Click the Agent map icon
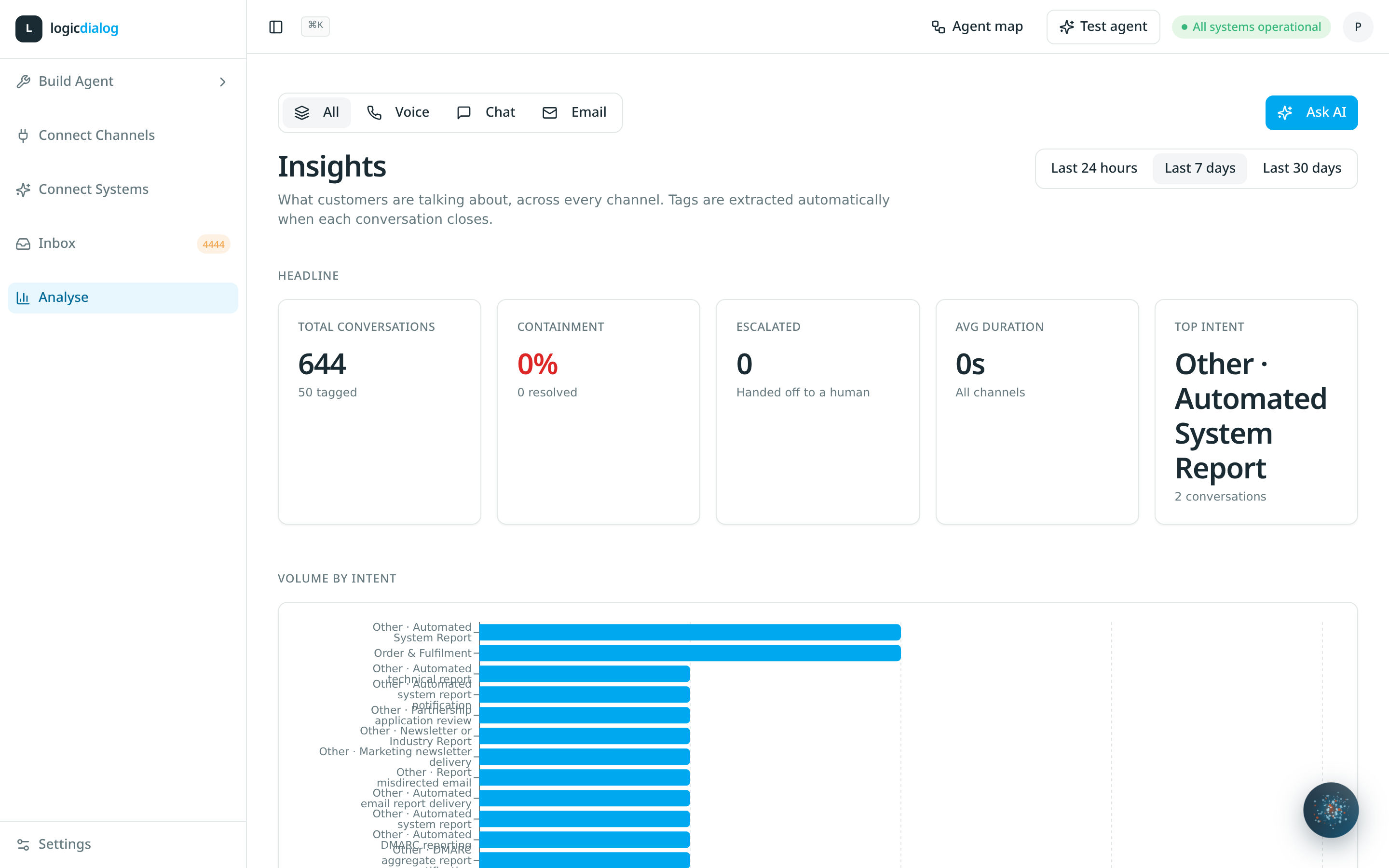The height and width of the screenshot is (868, 1389). pyautogui.click(x=938, y=27)
